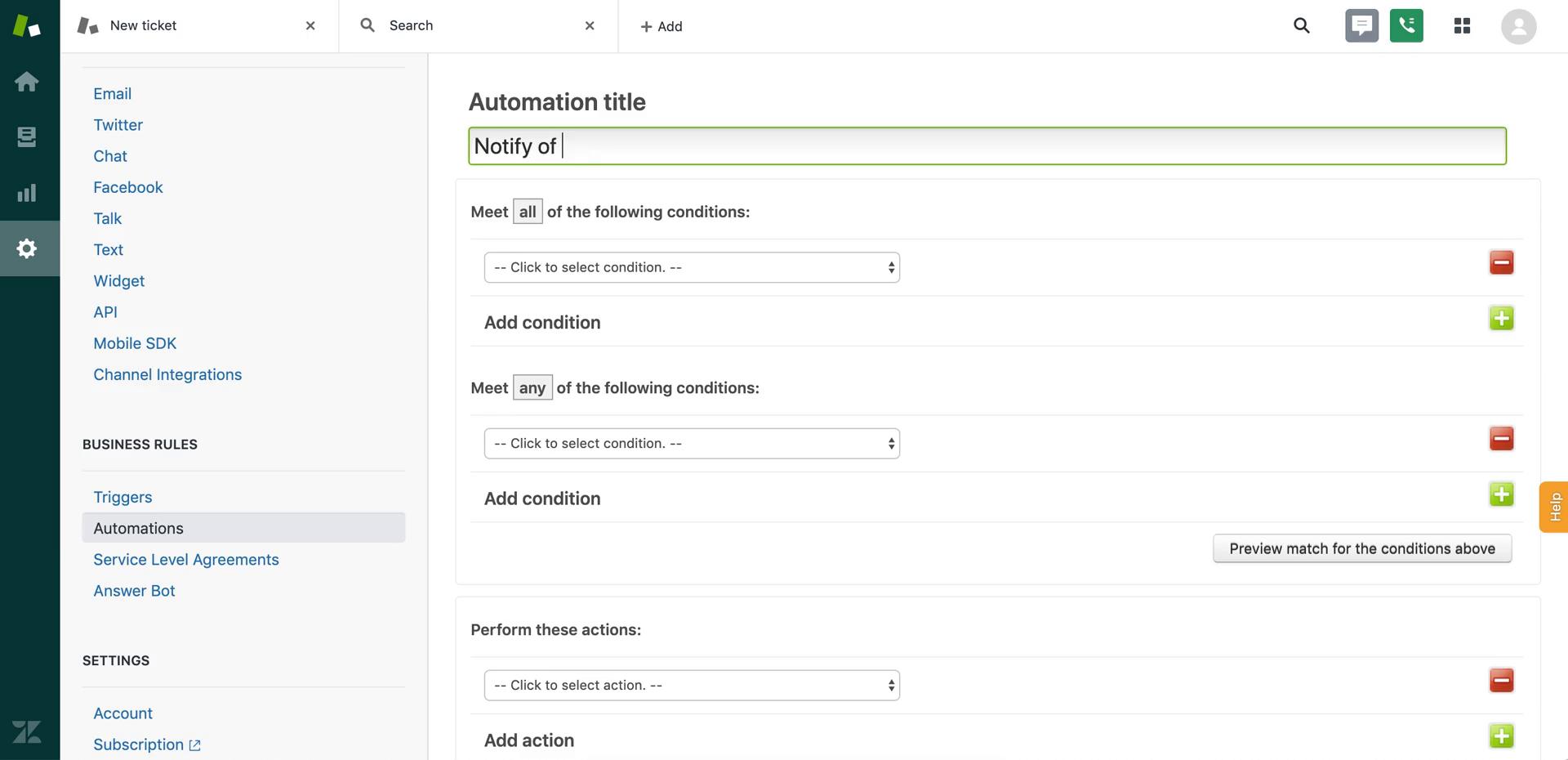
Task: Open the Twitter channel link
Action: click(x=118, y=125)
